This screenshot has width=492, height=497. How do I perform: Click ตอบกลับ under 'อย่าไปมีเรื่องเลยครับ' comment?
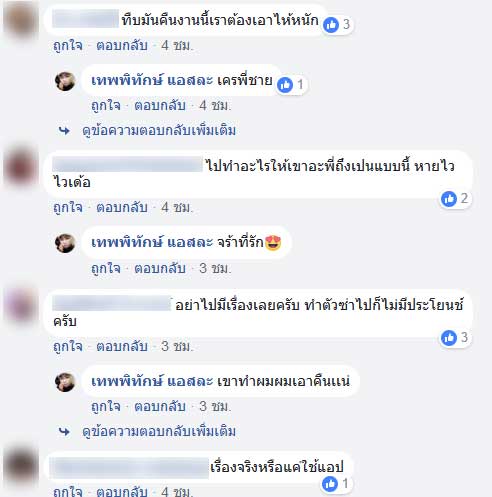(x=122, y=346)
